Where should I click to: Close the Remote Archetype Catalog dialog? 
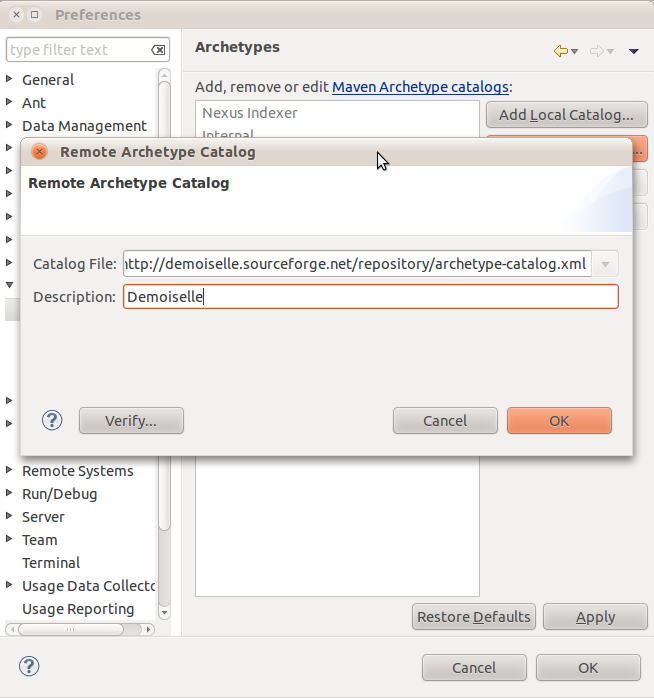pos(39,152)
